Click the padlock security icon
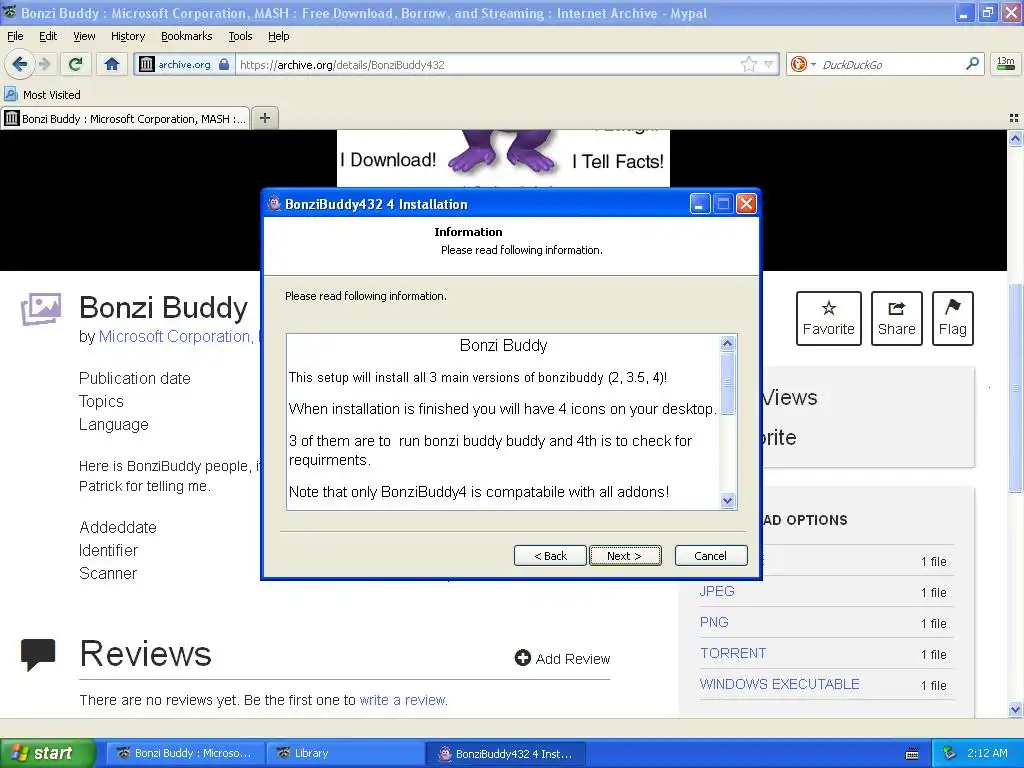Screen dimensions: 1024x768 coord(224,64)
